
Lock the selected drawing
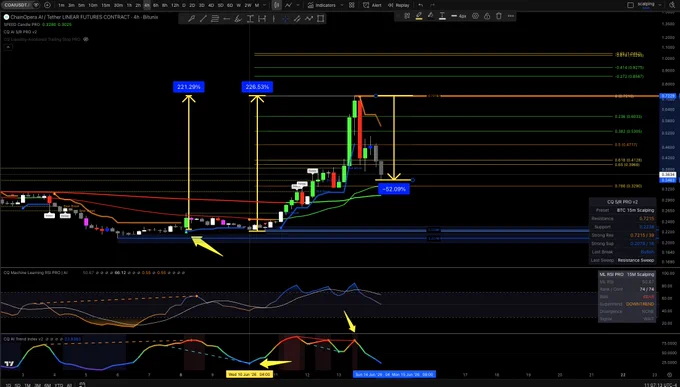tap(487, 16)
